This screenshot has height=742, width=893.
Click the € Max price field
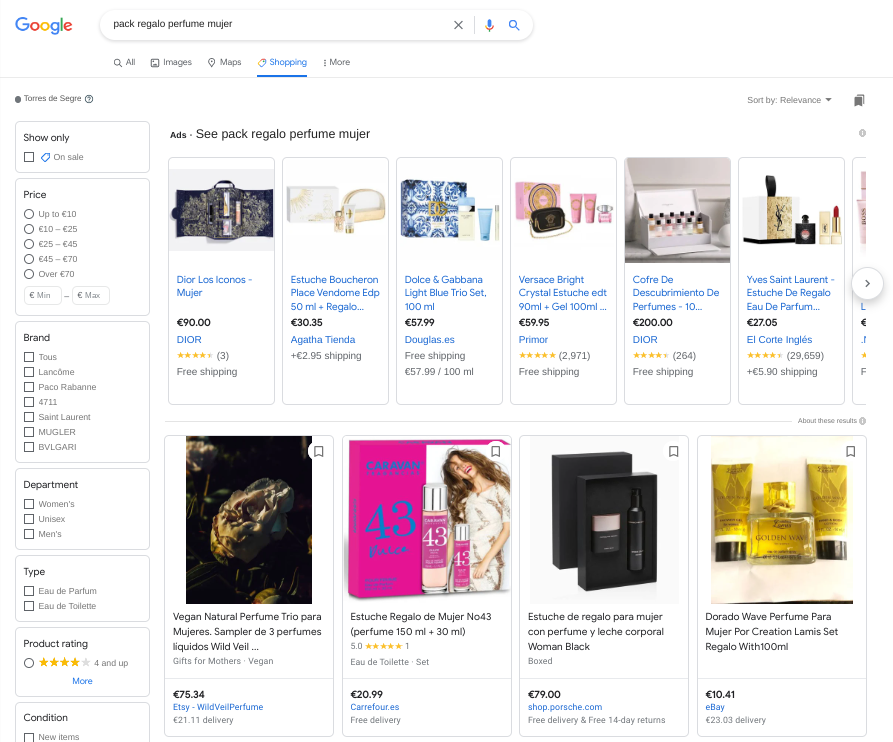pos(91,296)
